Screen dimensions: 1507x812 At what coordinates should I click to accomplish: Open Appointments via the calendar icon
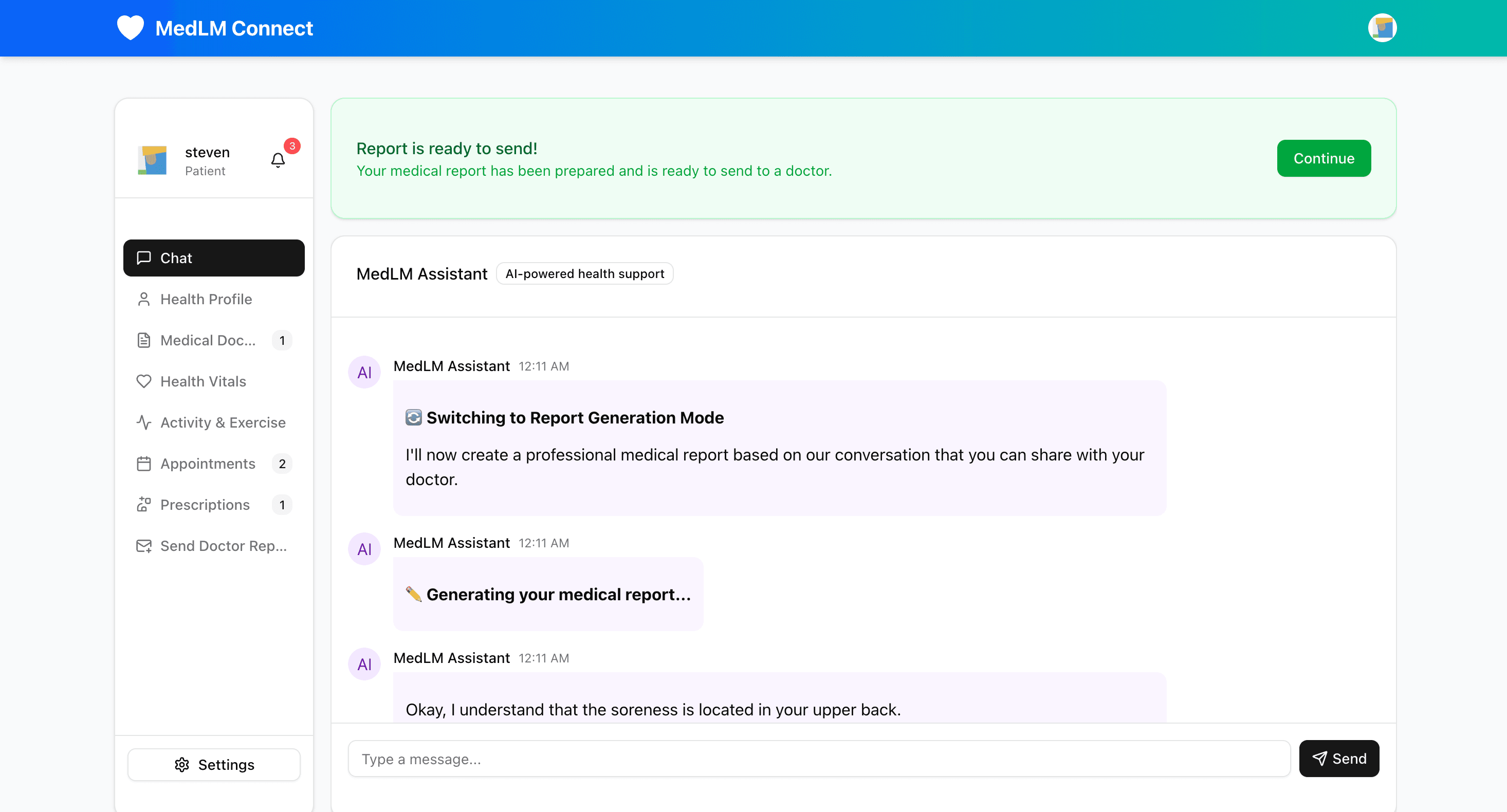point(144,464)
